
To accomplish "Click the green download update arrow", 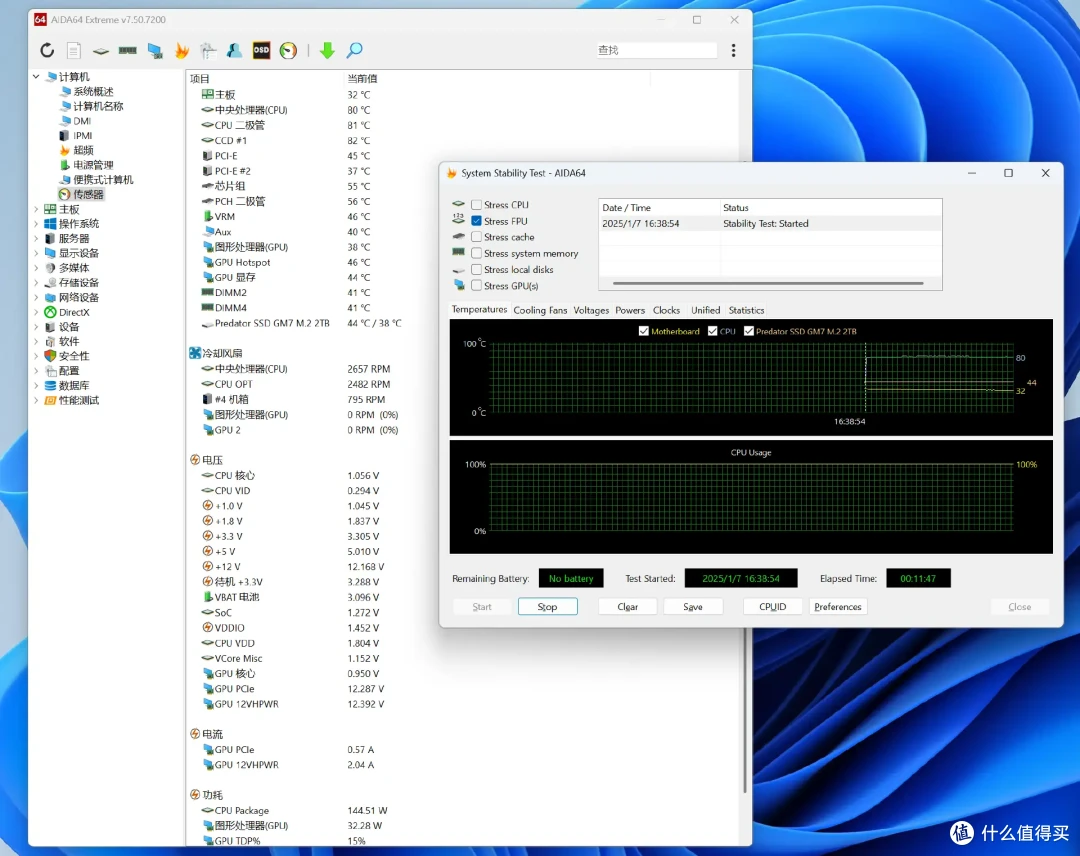I will tap(327, 50).
